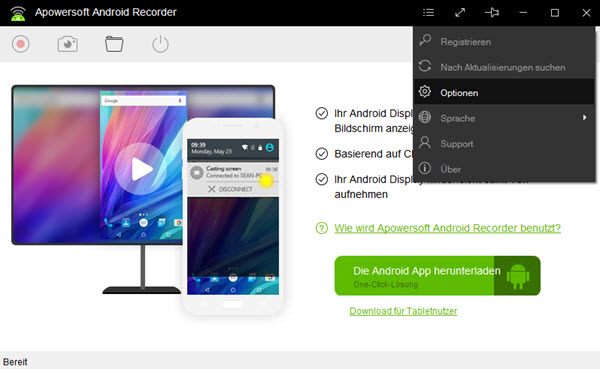This screenshot has width=600, height=369.
Task: Minimize the Apowersoft window
Action: 523,13
